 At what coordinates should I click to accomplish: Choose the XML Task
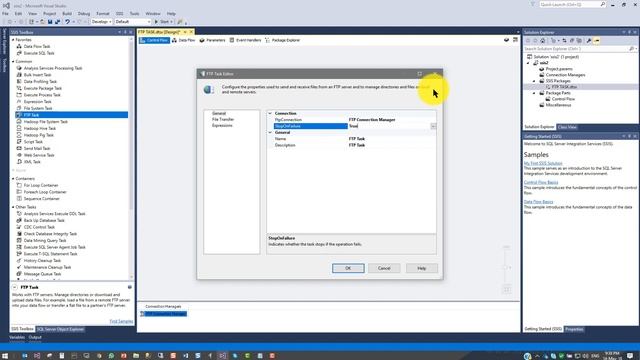[x=32, y=162]
